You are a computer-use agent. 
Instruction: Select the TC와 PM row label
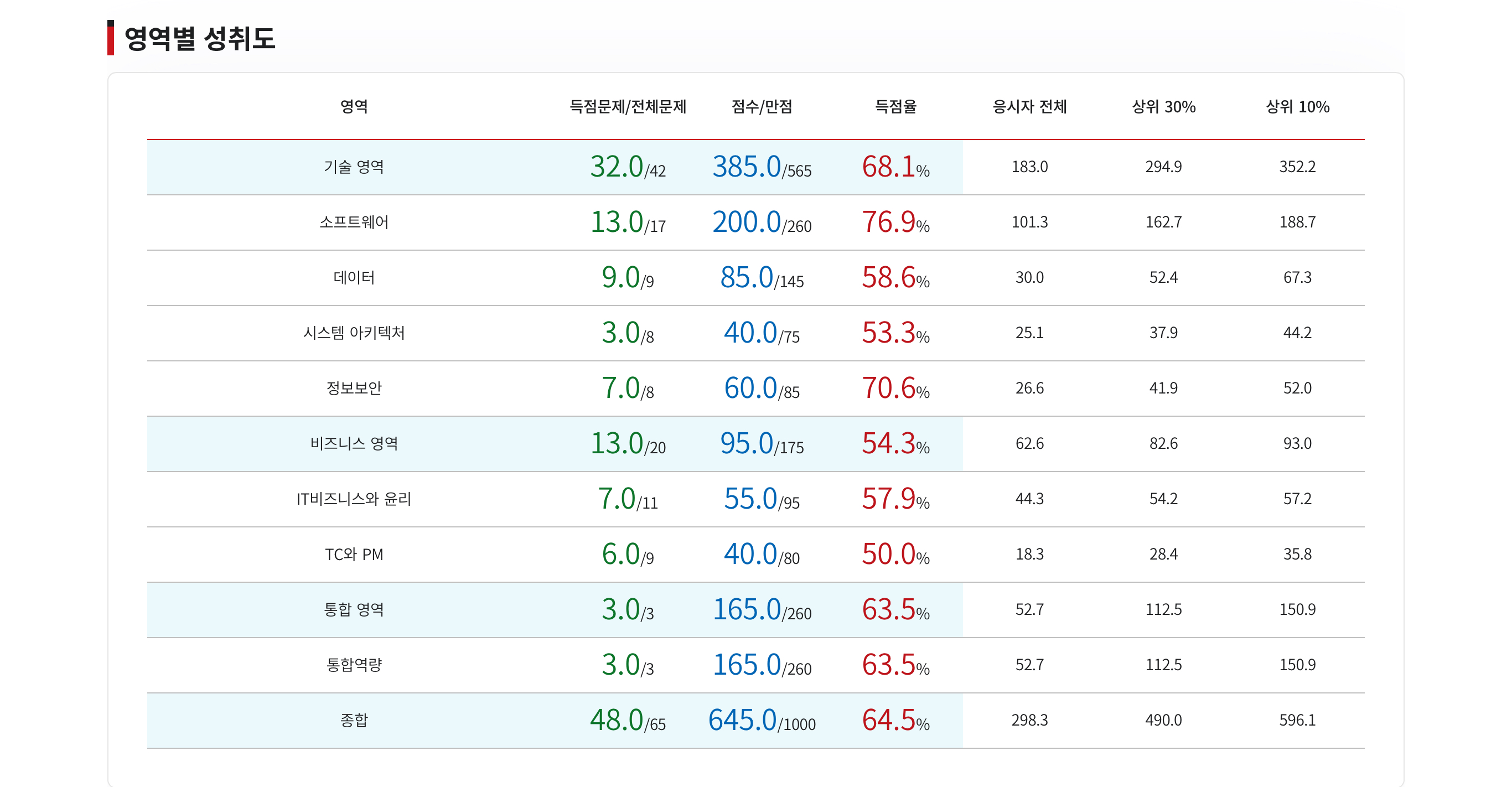pos(354,555)
